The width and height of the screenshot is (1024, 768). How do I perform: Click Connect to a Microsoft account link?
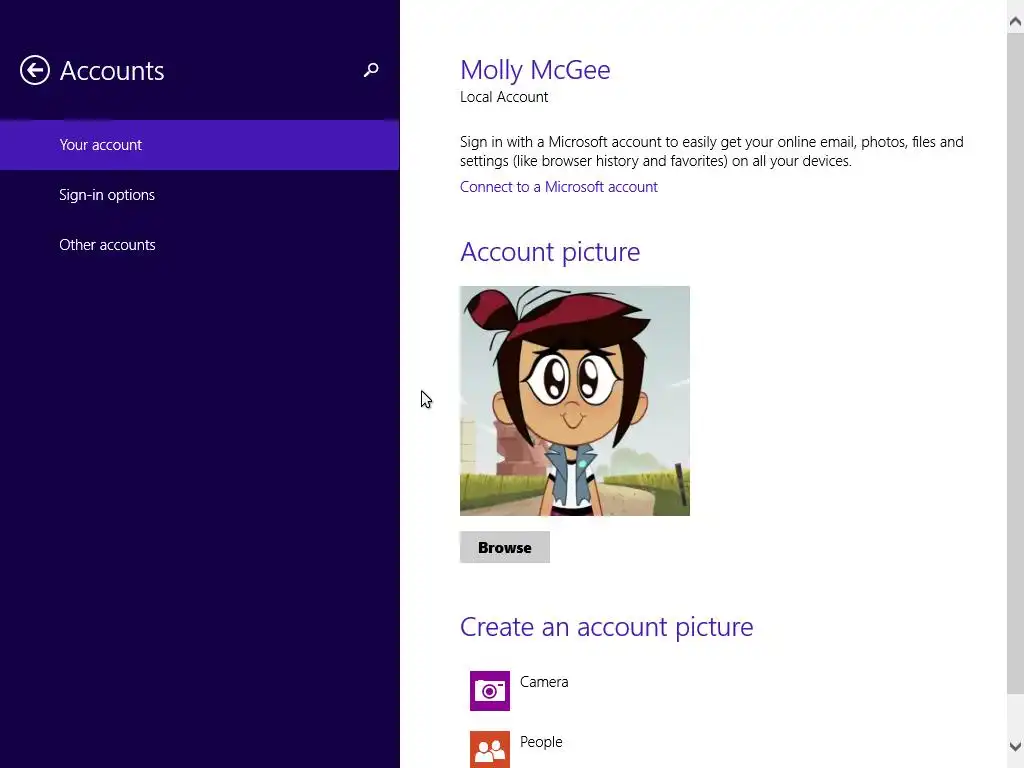(x=558, y=187)
